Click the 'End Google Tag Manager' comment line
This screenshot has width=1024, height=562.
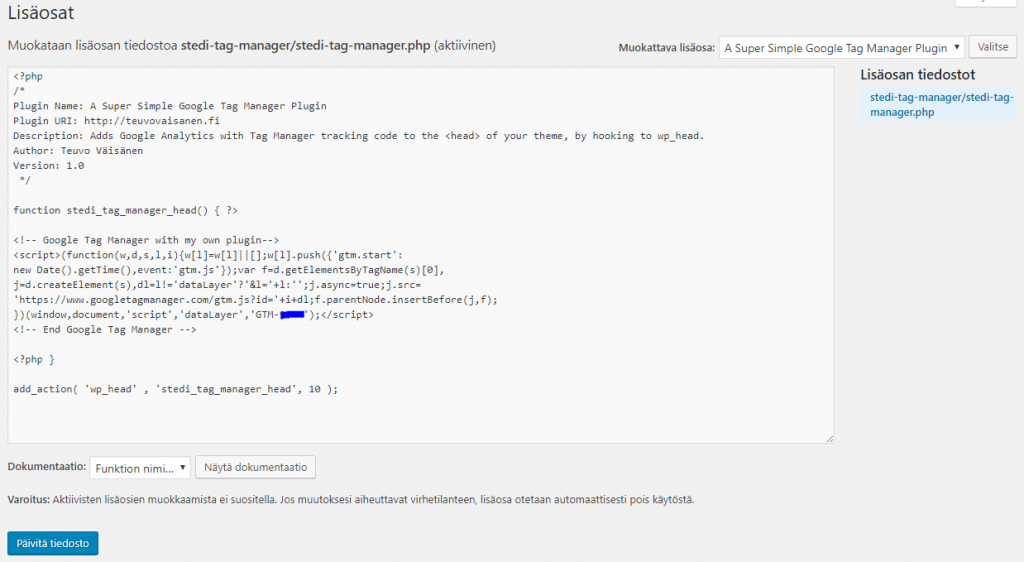pos(104,330)
